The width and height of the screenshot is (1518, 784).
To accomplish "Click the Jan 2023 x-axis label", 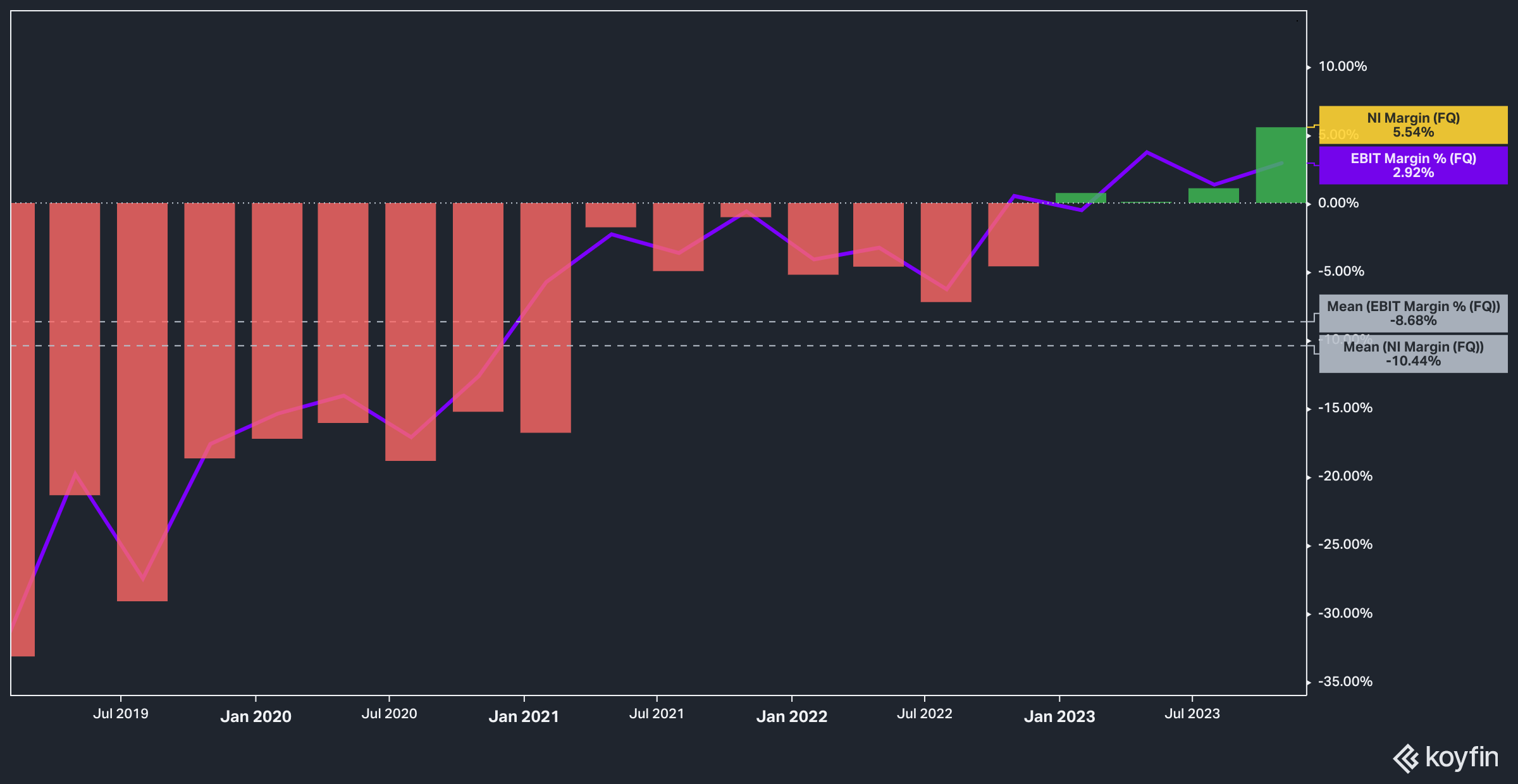I will [1059, 716].
